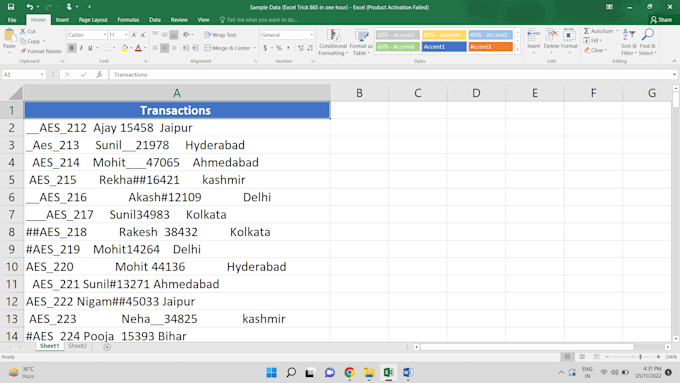Click the Cut scissors icon

coord(23,31)
